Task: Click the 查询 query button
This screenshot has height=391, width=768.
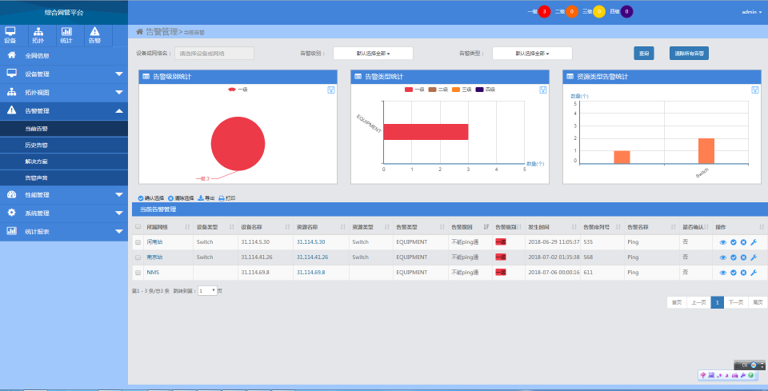Action: (644, 53)
